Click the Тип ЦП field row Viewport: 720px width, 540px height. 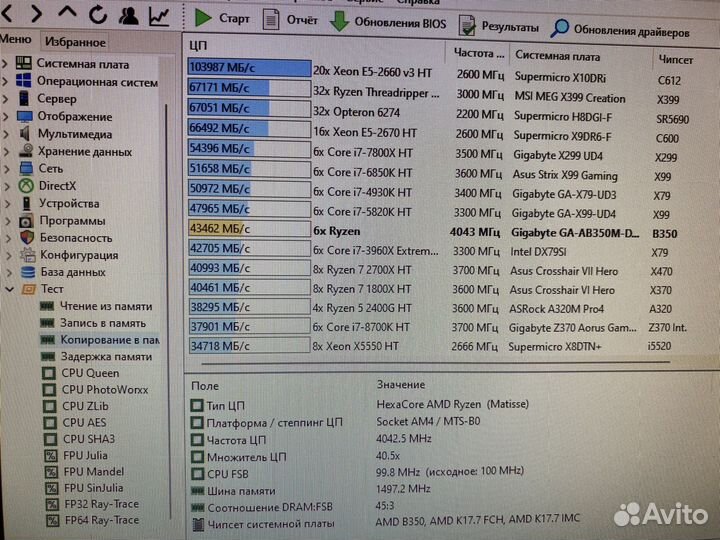tap(360, 405)
